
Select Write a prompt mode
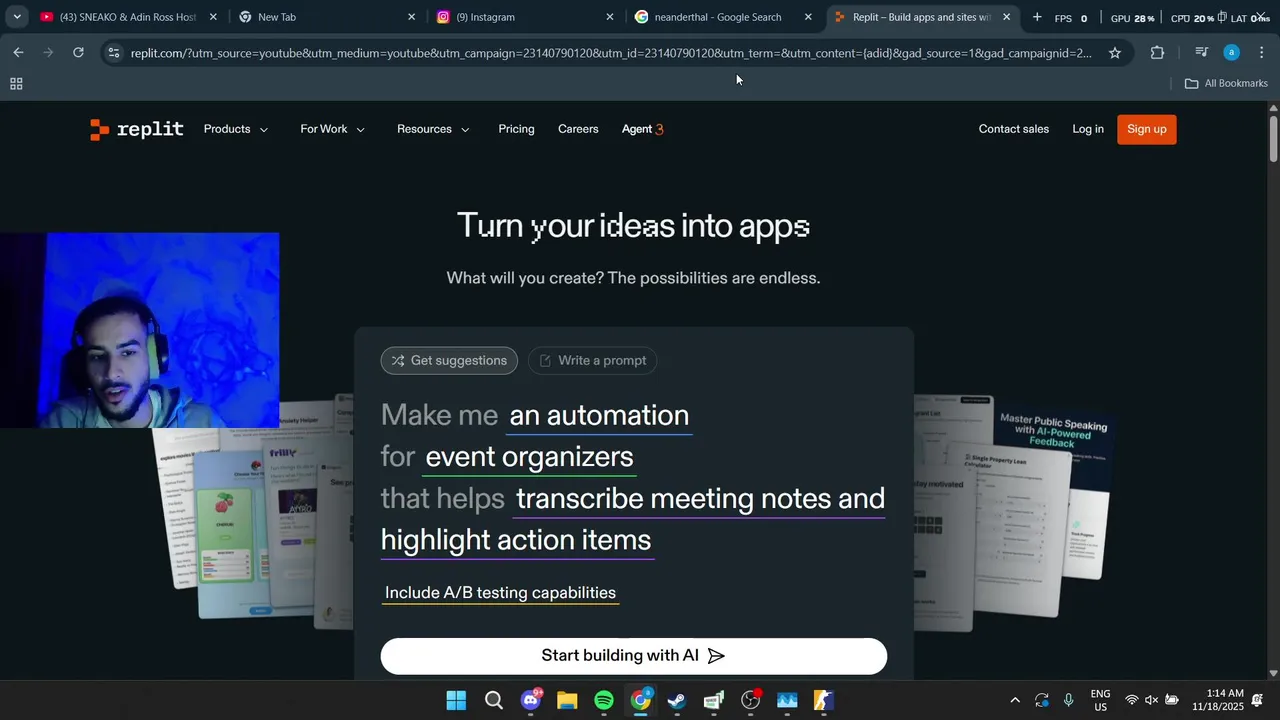pyautogui.click(x=592, y=361)
